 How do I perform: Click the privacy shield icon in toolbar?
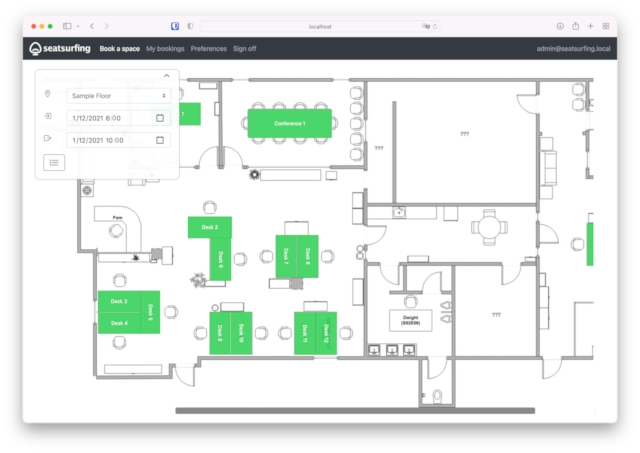coord(190,26)
